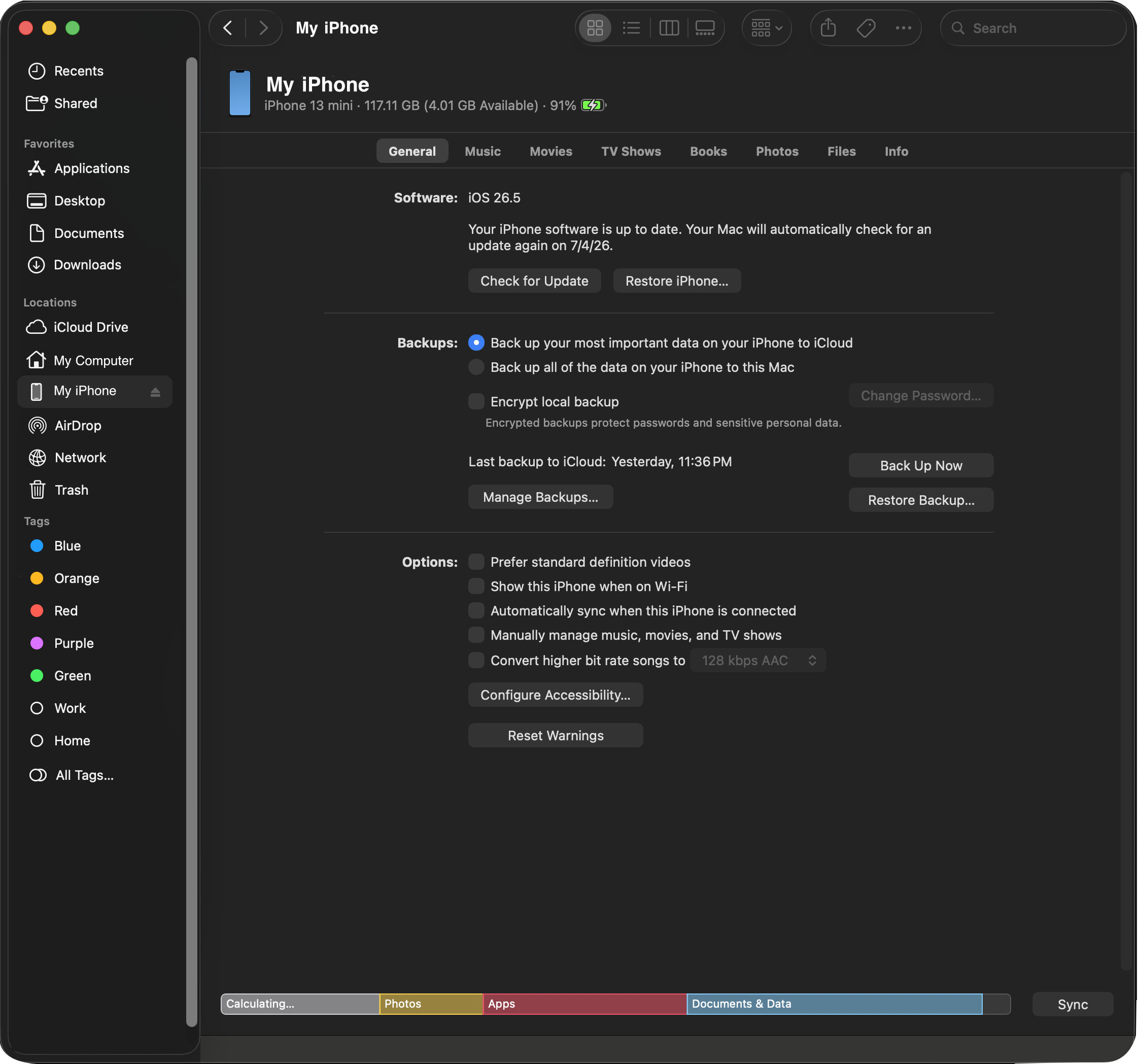Open Documents in the sidebar
Image resolution: width=1138 pixels, height=1064 pixels.
[x=95, y=233]
